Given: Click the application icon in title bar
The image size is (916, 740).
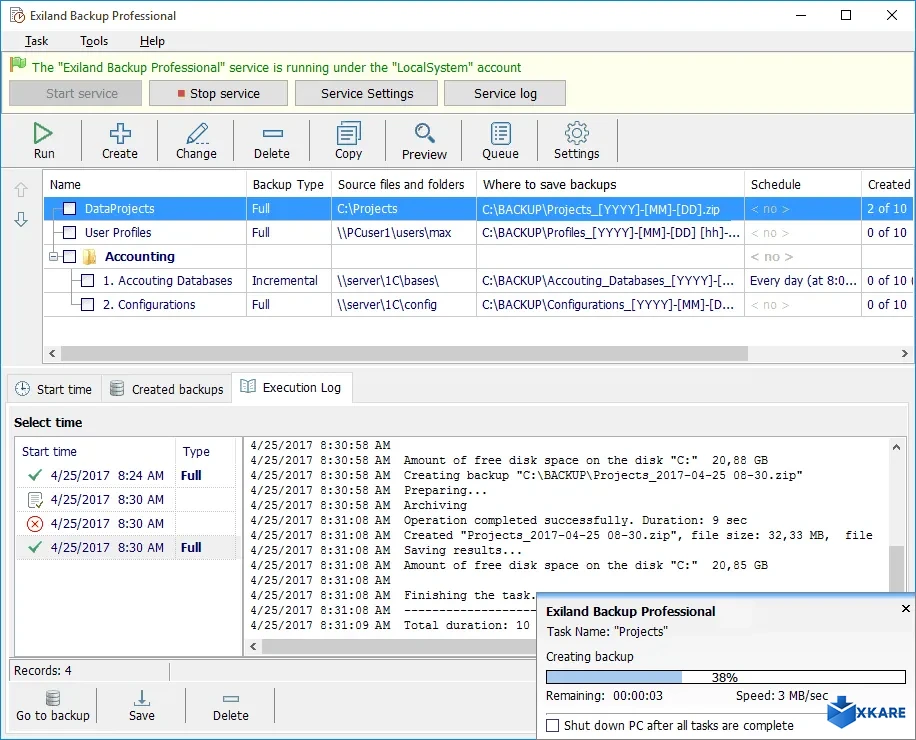Looking at the screenshot, I should click(x=17, y=16).
